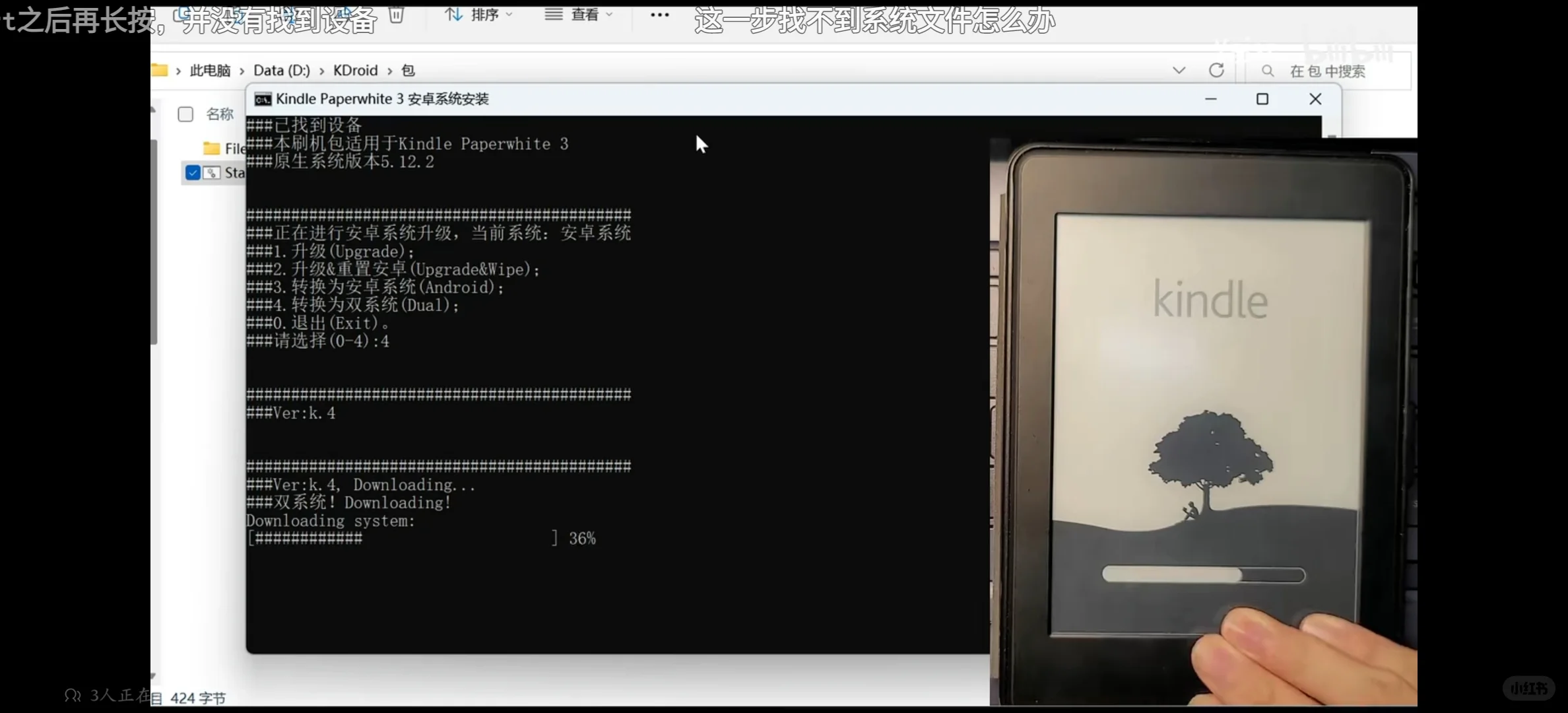Screen dimensions: 1568x713
Task: Click the 在 包 中搜索 search box
Action: tap(1328, 71)
